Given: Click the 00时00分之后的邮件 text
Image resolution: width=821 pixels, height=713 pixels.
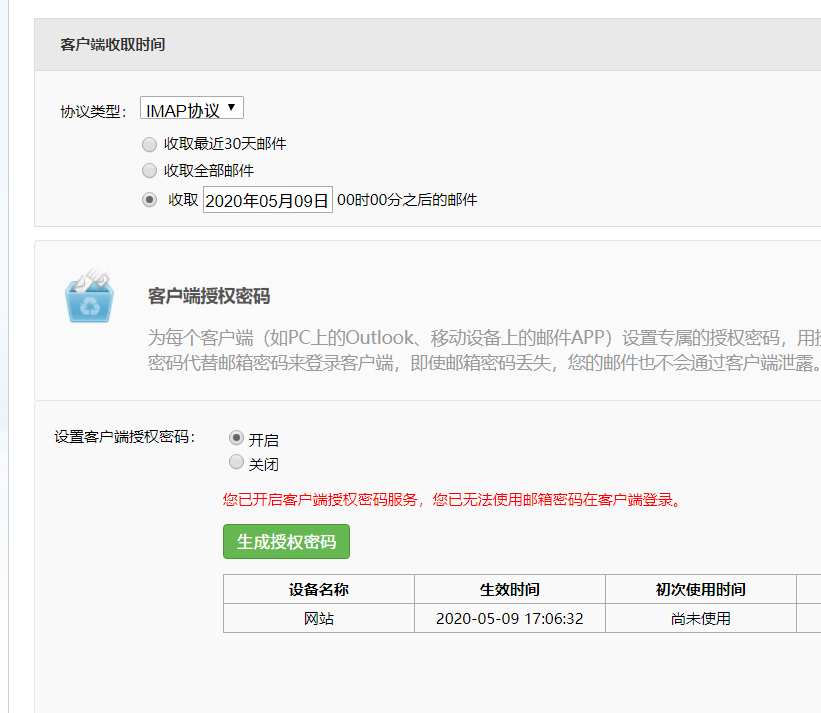Looking at the screenshot, I should pos(407,200).
